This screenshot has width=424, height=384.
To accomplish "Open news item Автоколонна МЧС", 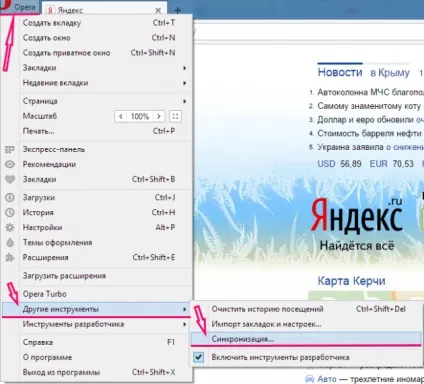I will (x=370, y=92).
